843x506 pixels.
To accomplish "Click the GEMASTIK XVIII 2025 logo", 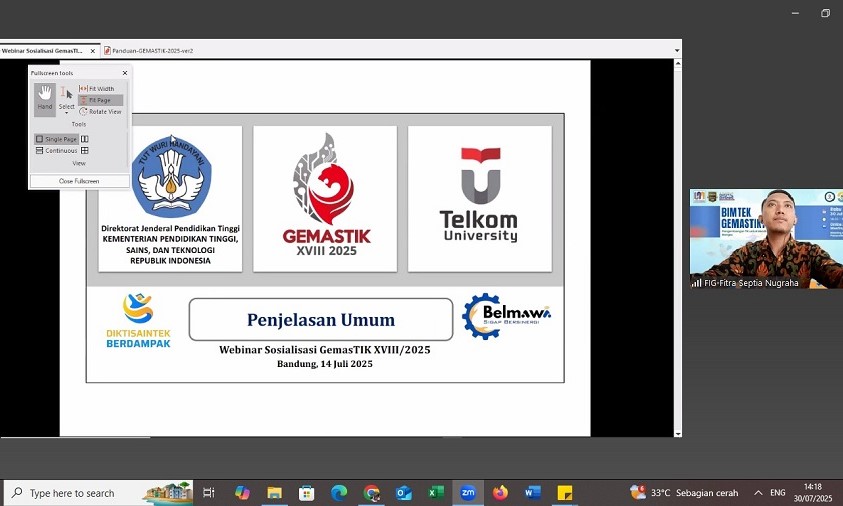I will [x=326, y=195].
